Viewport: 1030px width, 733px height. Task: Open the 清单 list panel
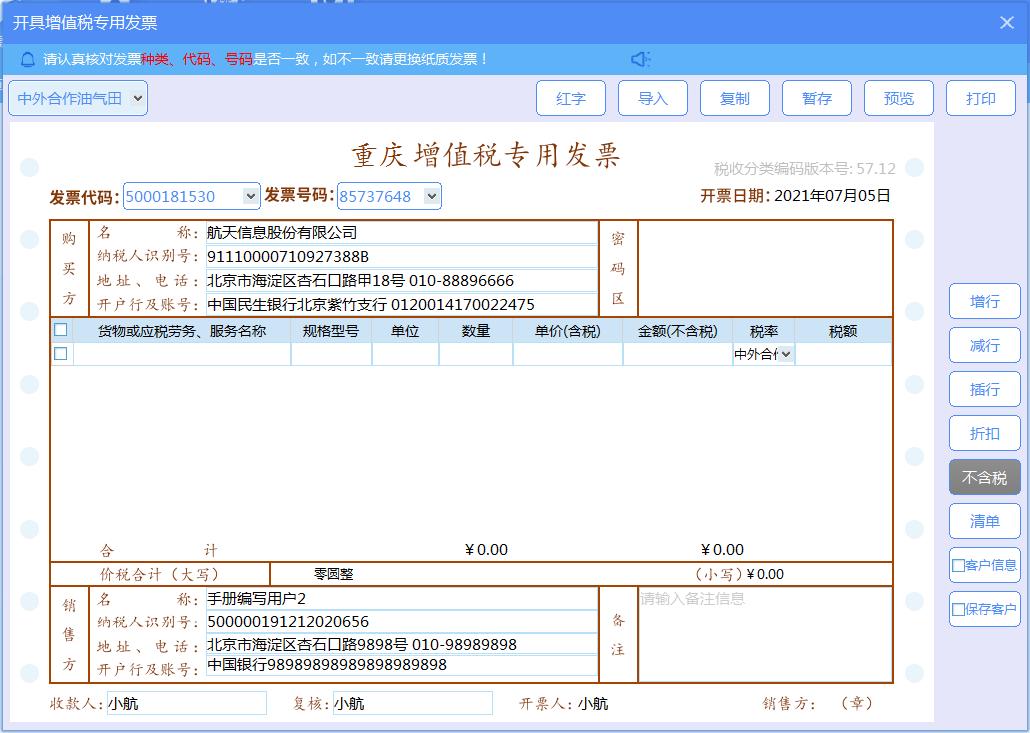pos(984,521)
